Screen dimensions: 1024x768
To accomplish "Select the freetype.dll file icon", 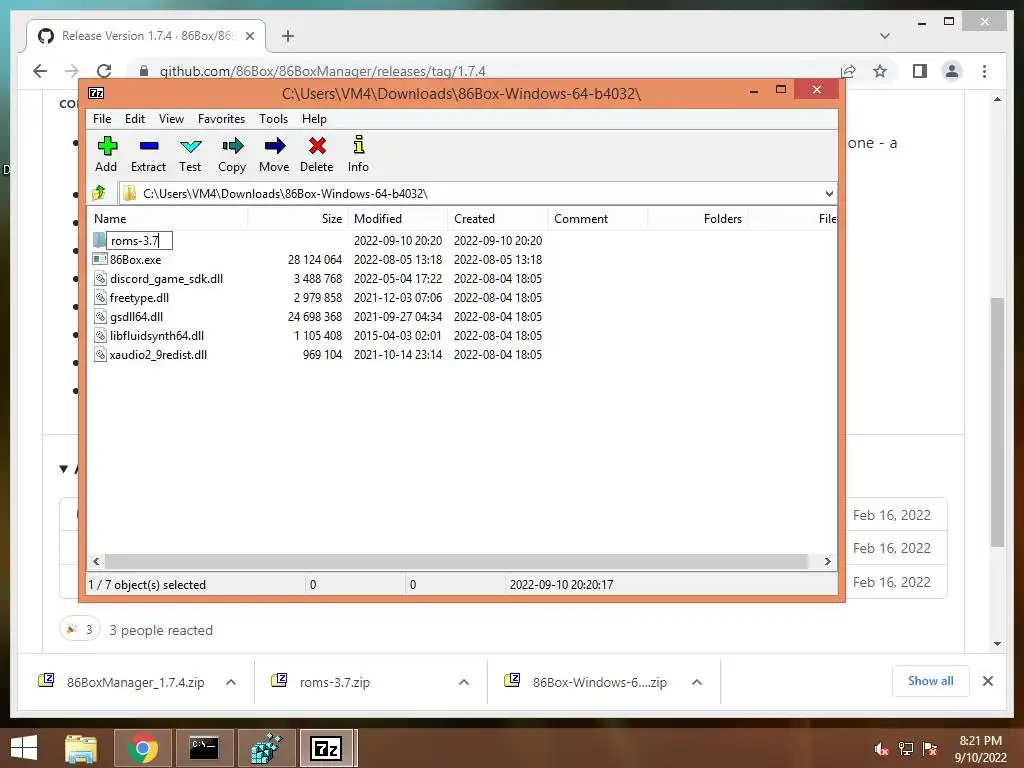I will tap(100, 297).
